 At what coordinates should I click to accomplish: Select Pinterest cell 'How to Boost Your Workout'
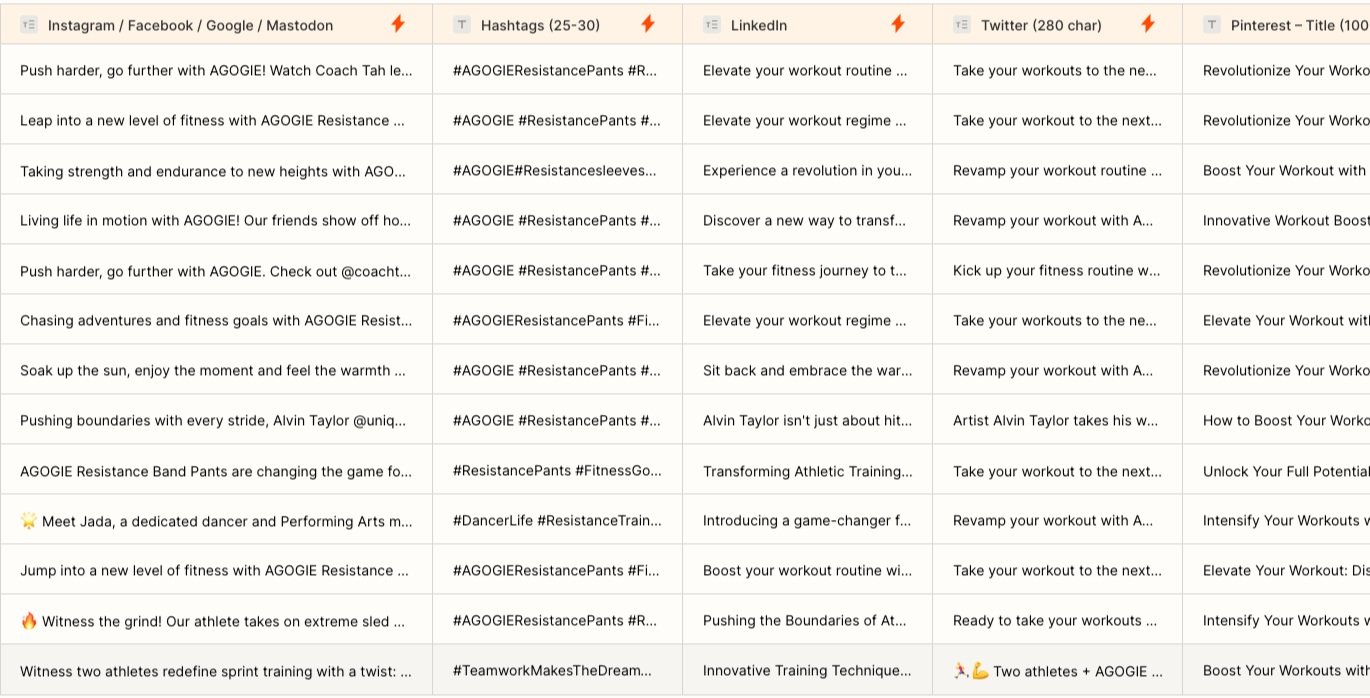tap(1276, 420)
